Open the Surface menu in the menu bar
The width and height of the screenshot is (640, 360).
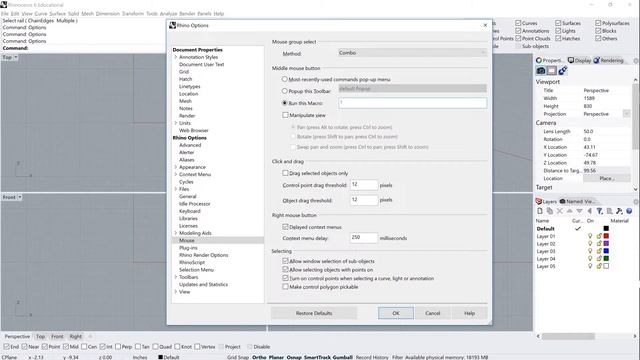(58, 13)
